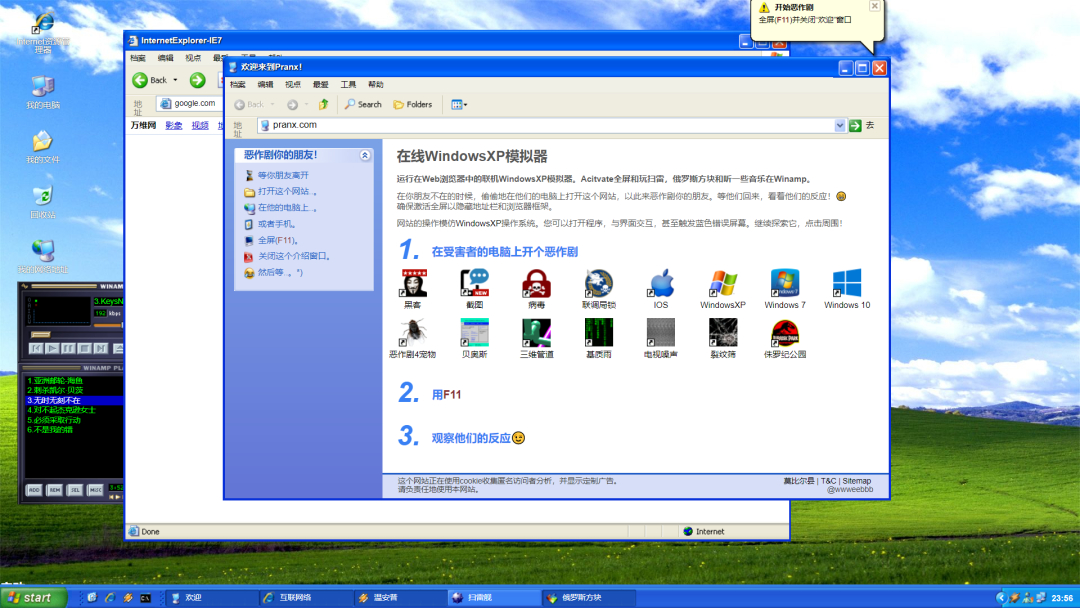Click the Up folder icon in Pranx toolbar
Viewport: 1080px width, 608px height.
324,105
